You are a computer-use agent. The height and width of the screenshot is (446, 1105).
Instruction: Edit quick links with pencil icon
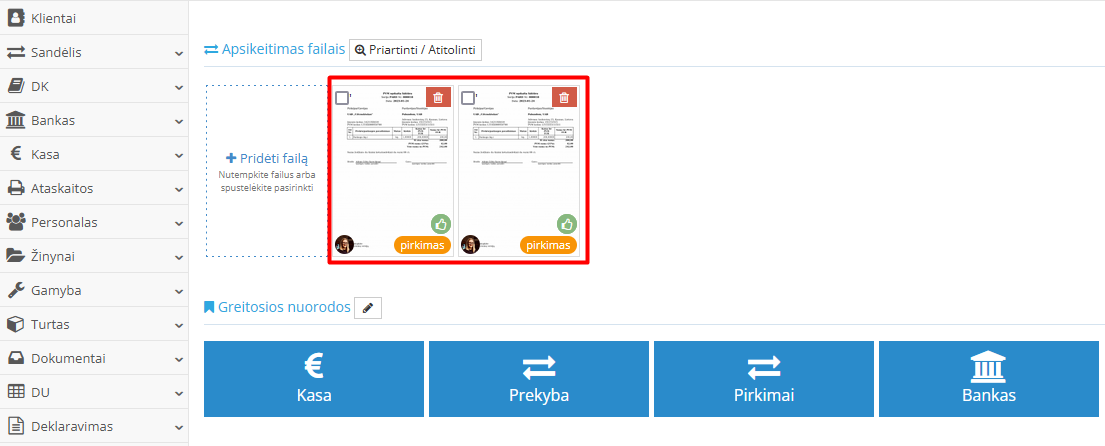368,308
